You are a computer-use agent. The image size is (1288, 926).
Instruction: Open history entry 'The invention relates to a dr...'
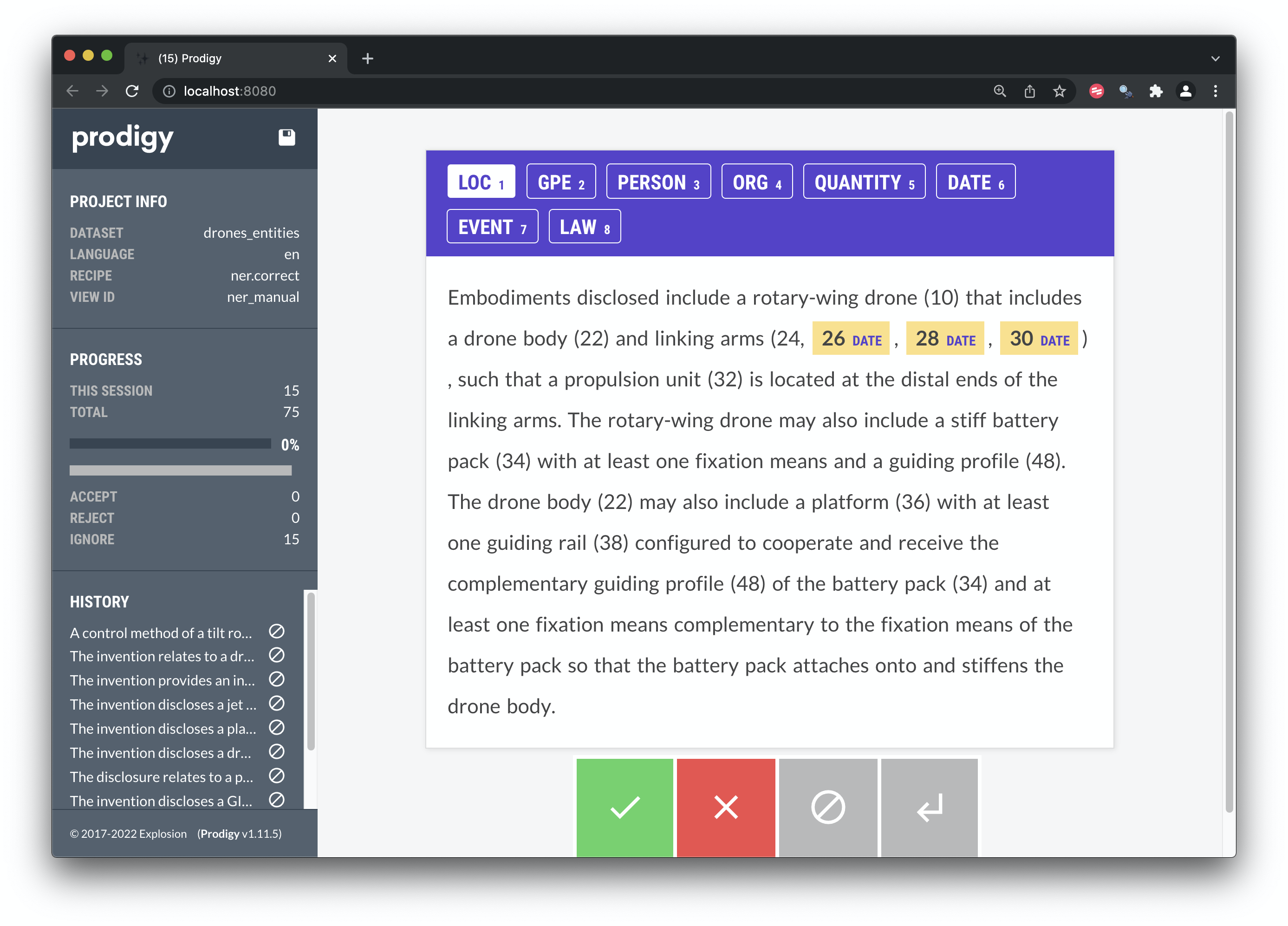pos(162,656)
